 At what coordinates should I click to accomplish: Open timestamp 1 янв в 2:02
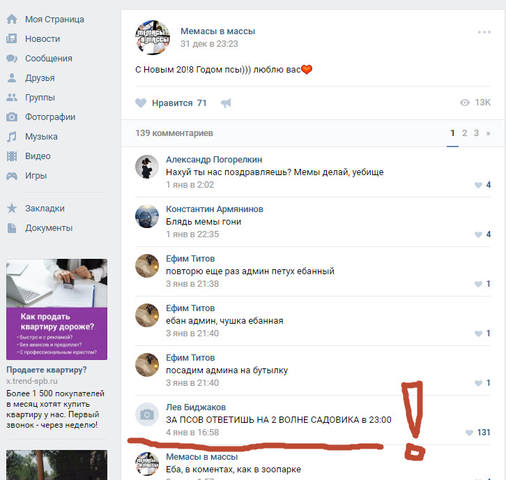point(190,185)
